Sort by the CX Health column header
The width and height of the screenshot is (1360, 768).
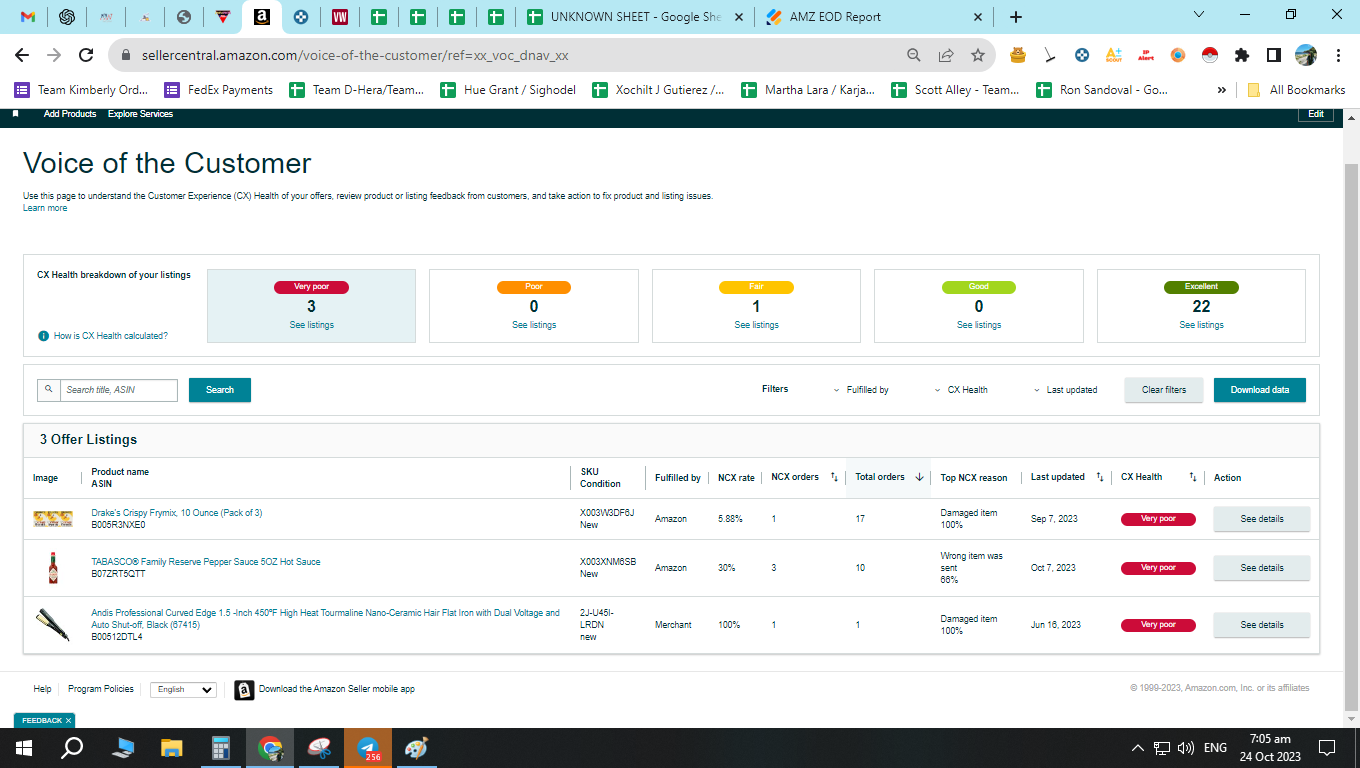(1192, 477)
